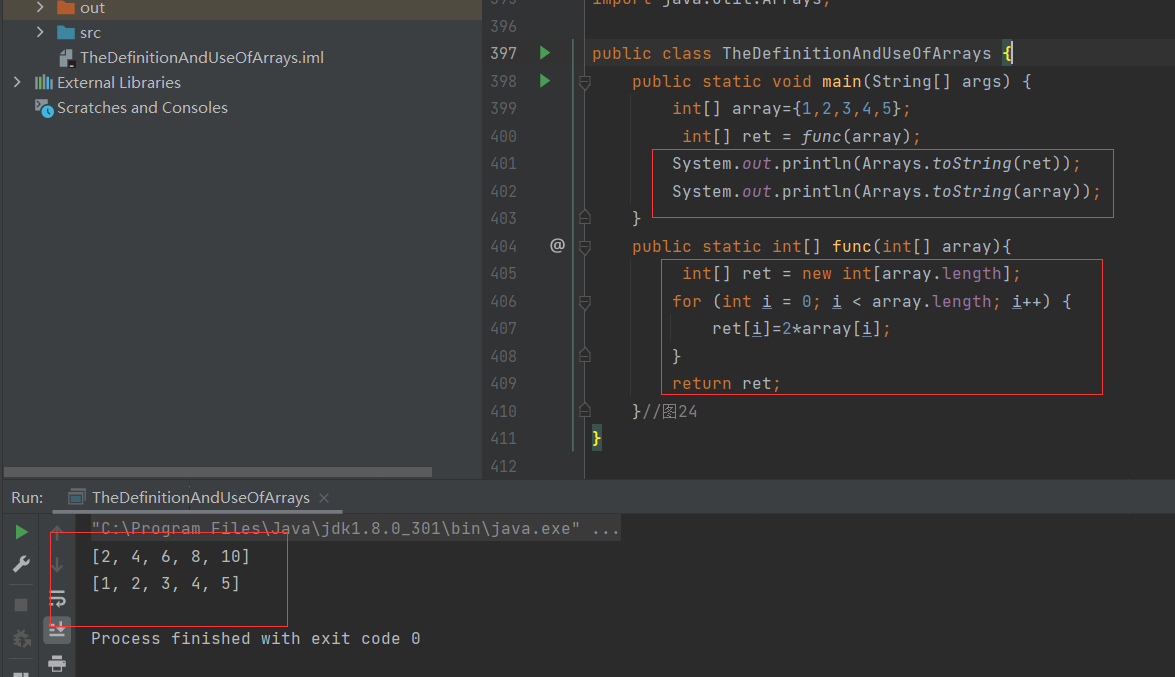
Task: Place cursor on 'int[] array={1,2,3,4,5};' line
Action: click(x=791, y=109)
